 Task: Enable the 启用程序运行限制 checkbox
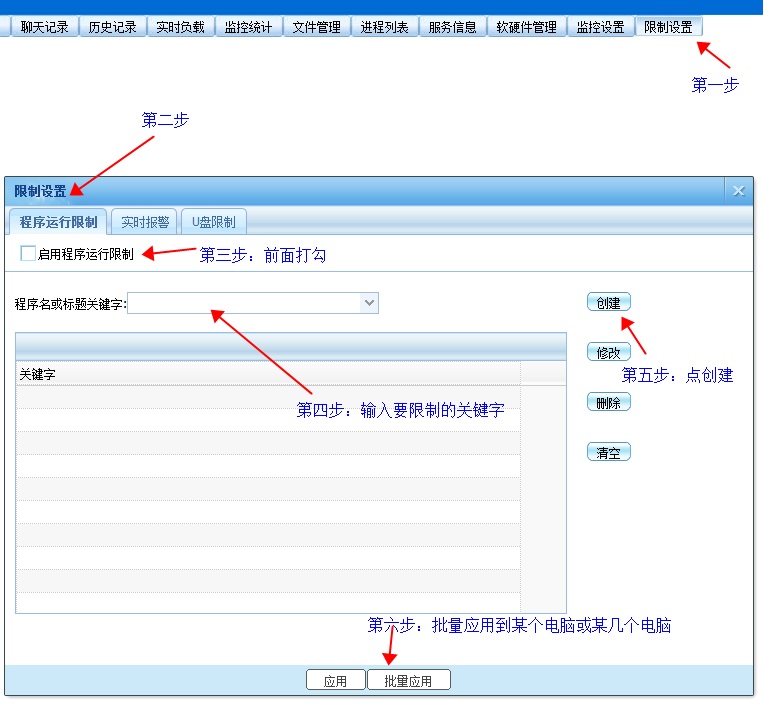(x=28, y=254)
